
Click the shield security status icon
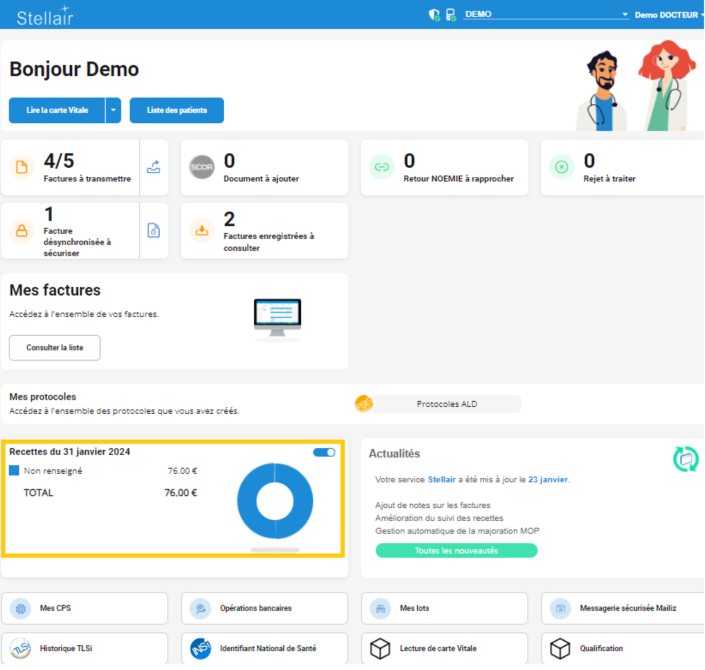click(x=434, y=15)
